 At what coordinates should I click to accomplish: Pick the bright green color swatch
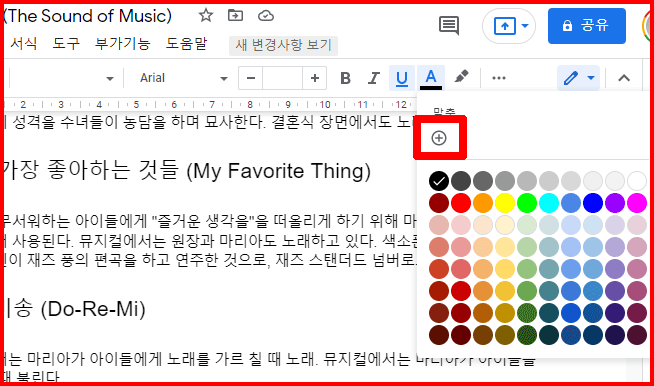[527, 203]
